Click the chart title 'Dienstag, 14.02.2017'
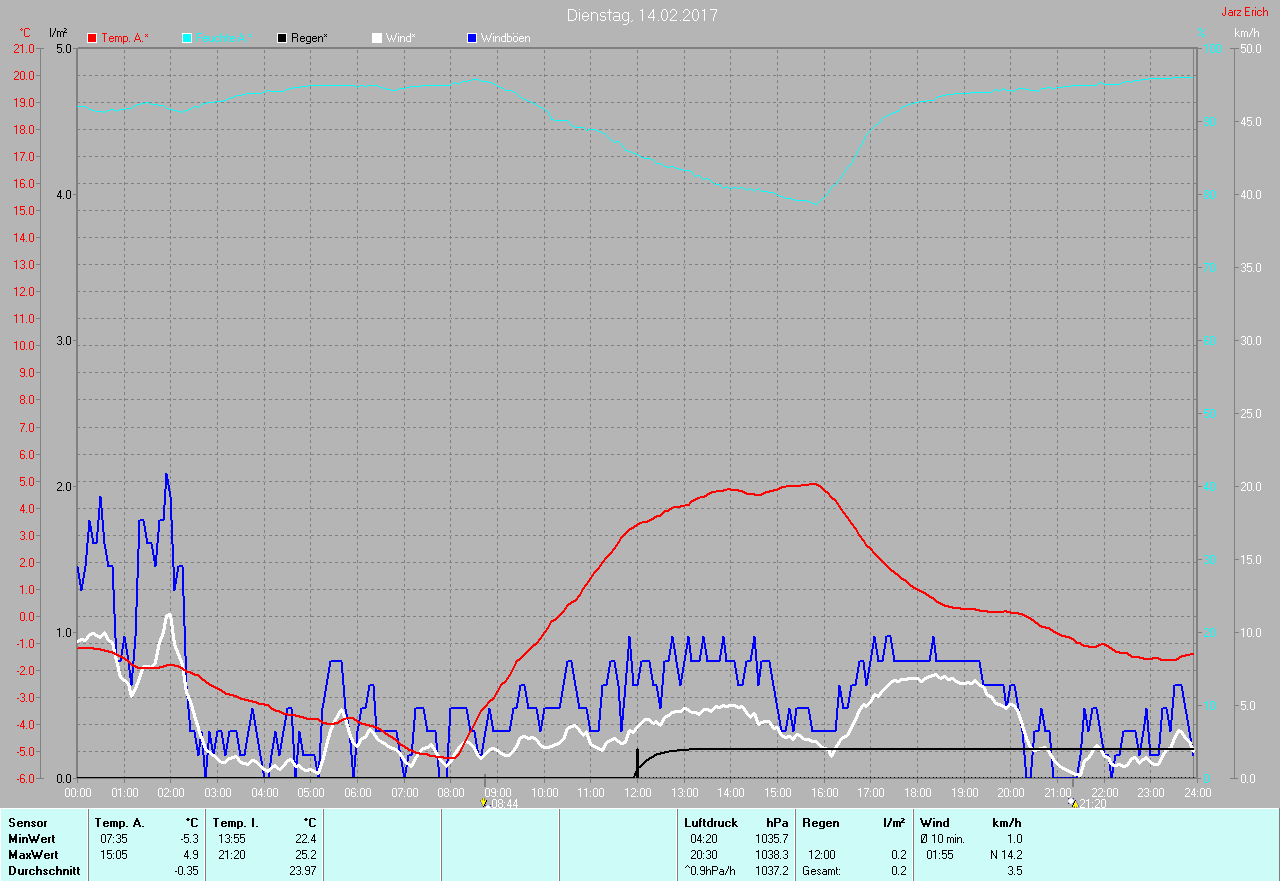1280x881 pixels. [x=642, y=15]
